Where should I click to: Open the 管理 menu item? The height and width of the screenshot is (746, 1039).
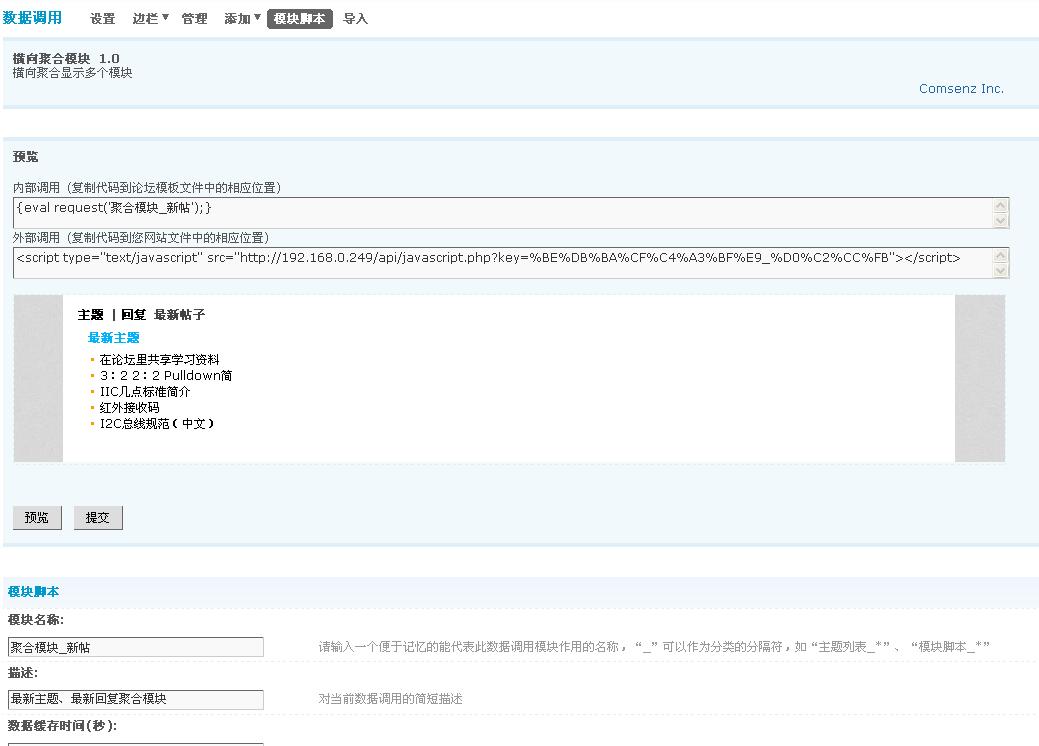[x=194, y=19]
